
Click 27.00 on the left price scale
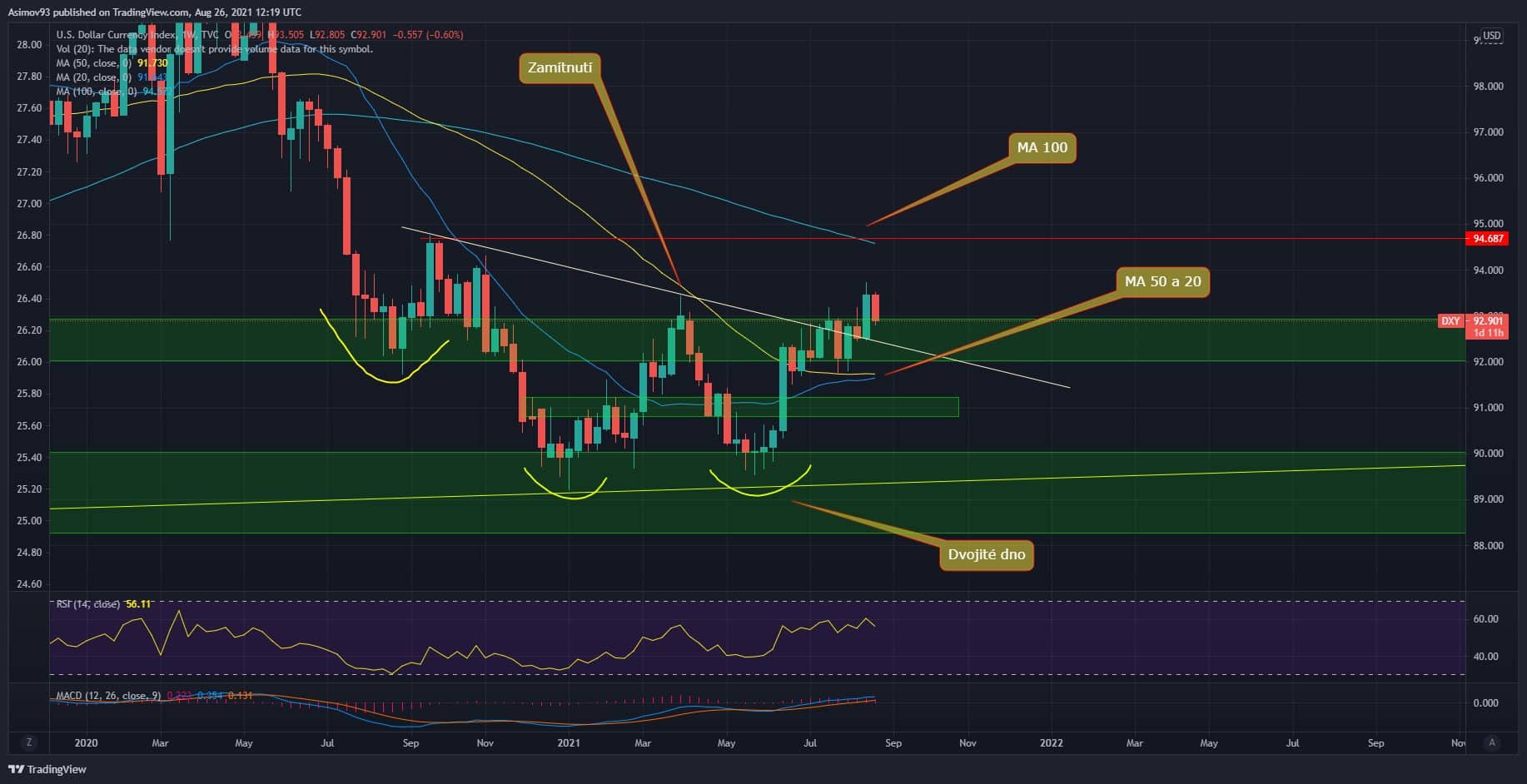point(29,204)
